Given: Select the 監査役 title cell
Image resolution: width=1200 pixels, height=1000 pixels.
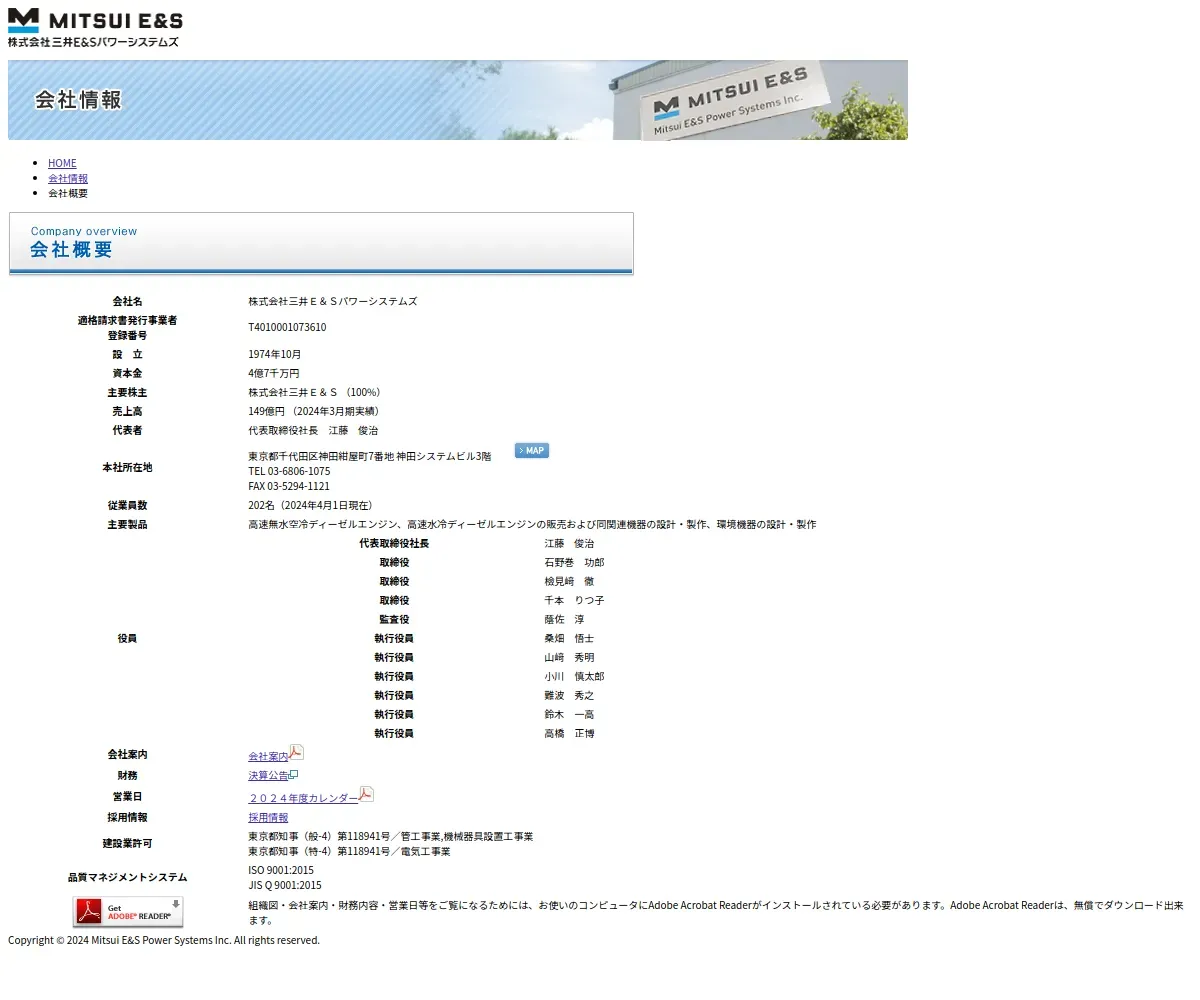Looking at the screenshot, I should point(394,619).
